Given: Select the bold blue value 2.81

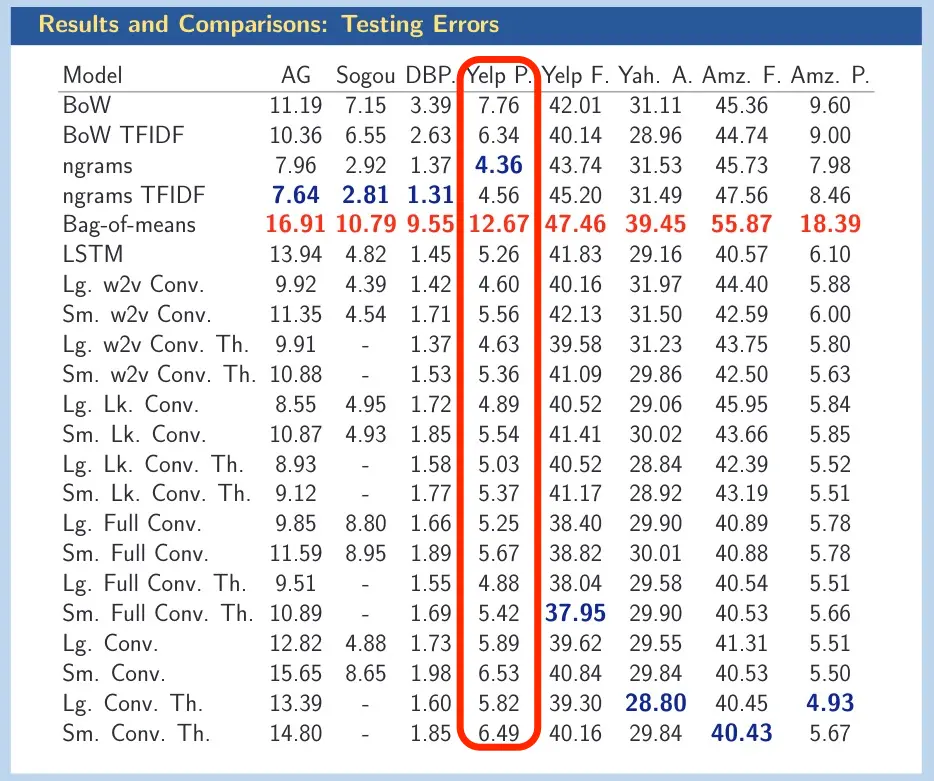Looking at the screenshot, I should coord(365,195).
